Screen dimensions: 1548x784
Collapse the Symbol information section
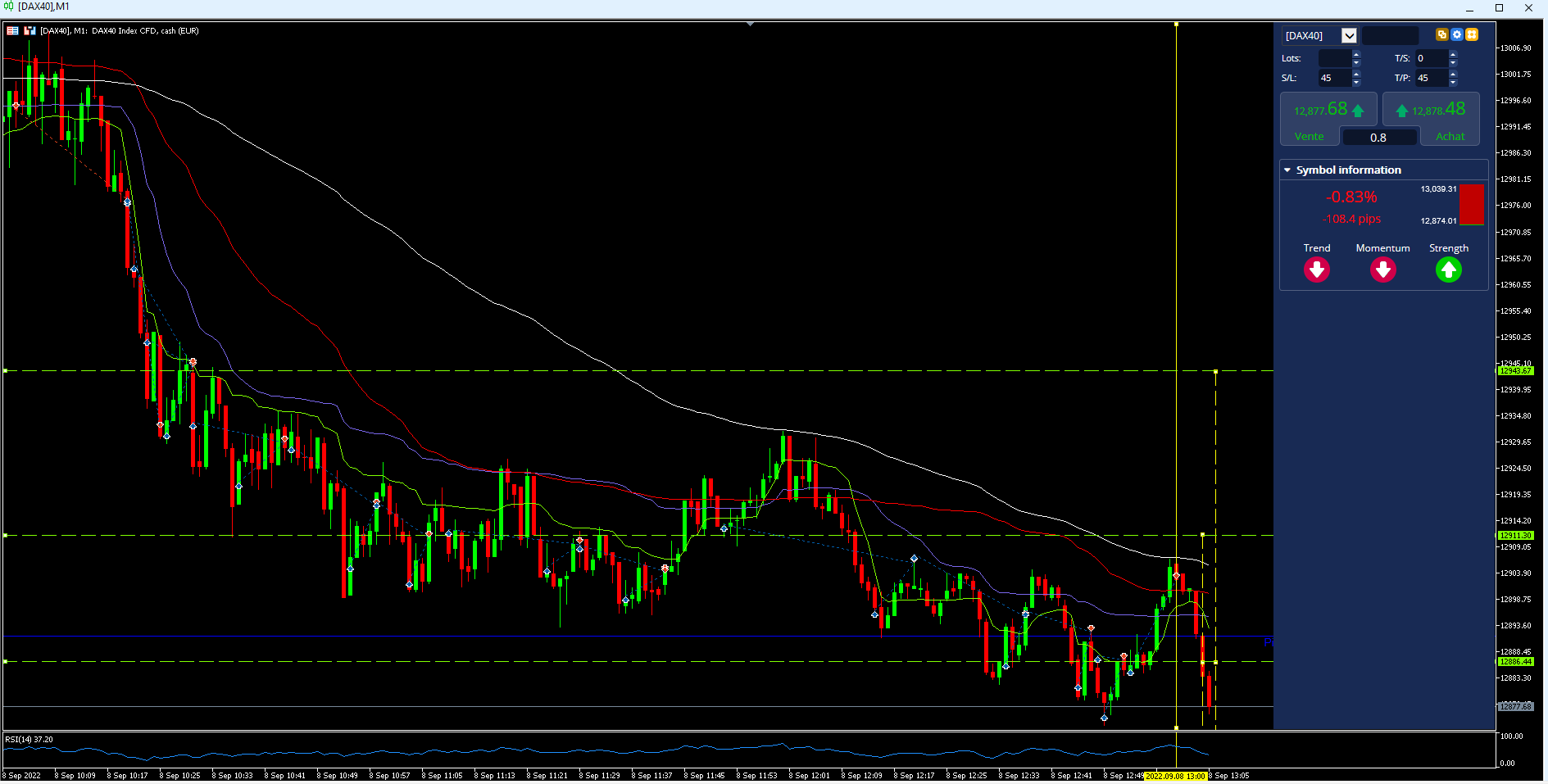point(1287,170)
